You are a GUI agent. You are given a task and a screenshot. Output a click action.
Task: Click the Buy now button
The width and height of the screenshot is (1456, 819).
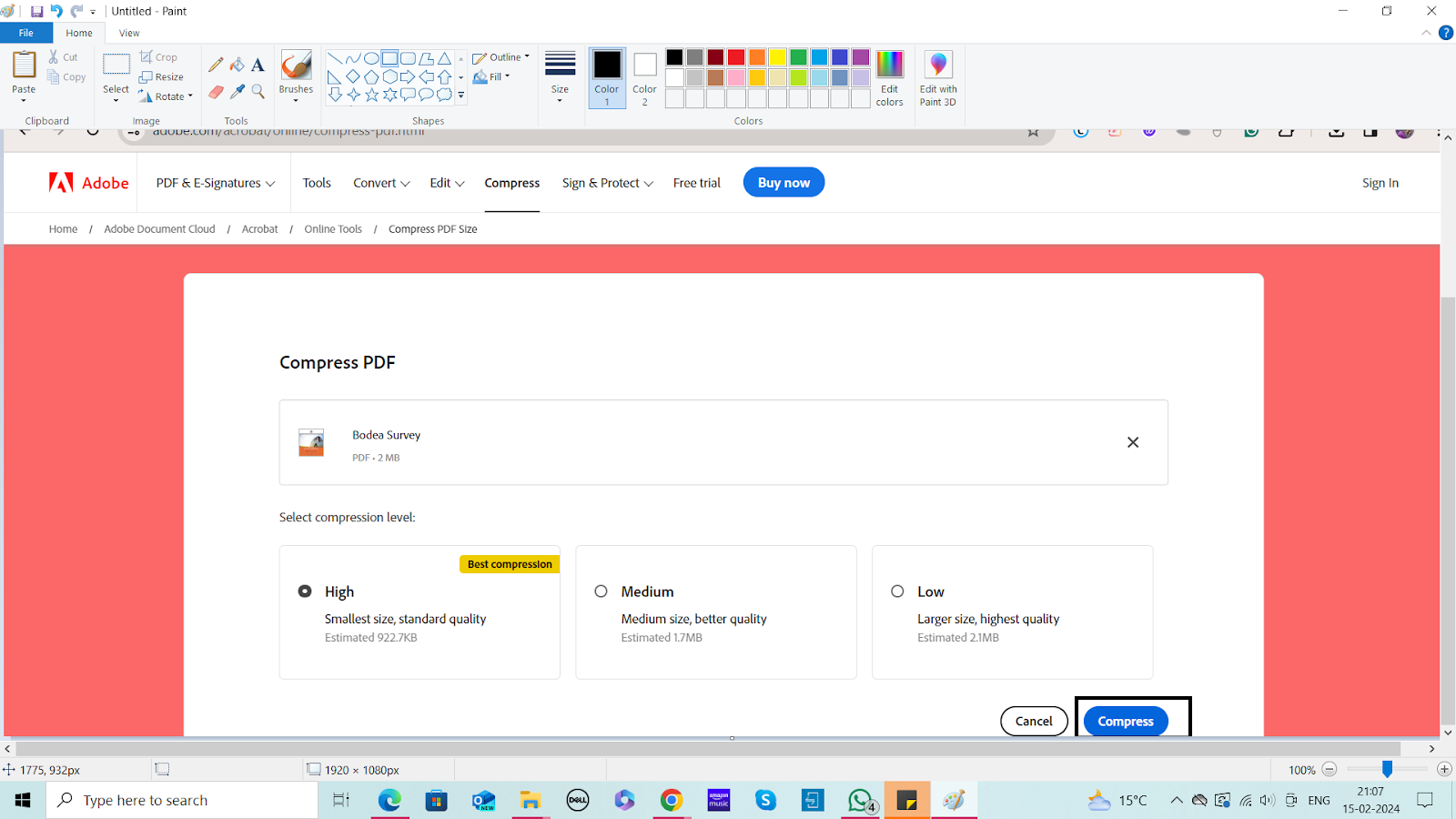pyautogui.click(x=784, y=182)
